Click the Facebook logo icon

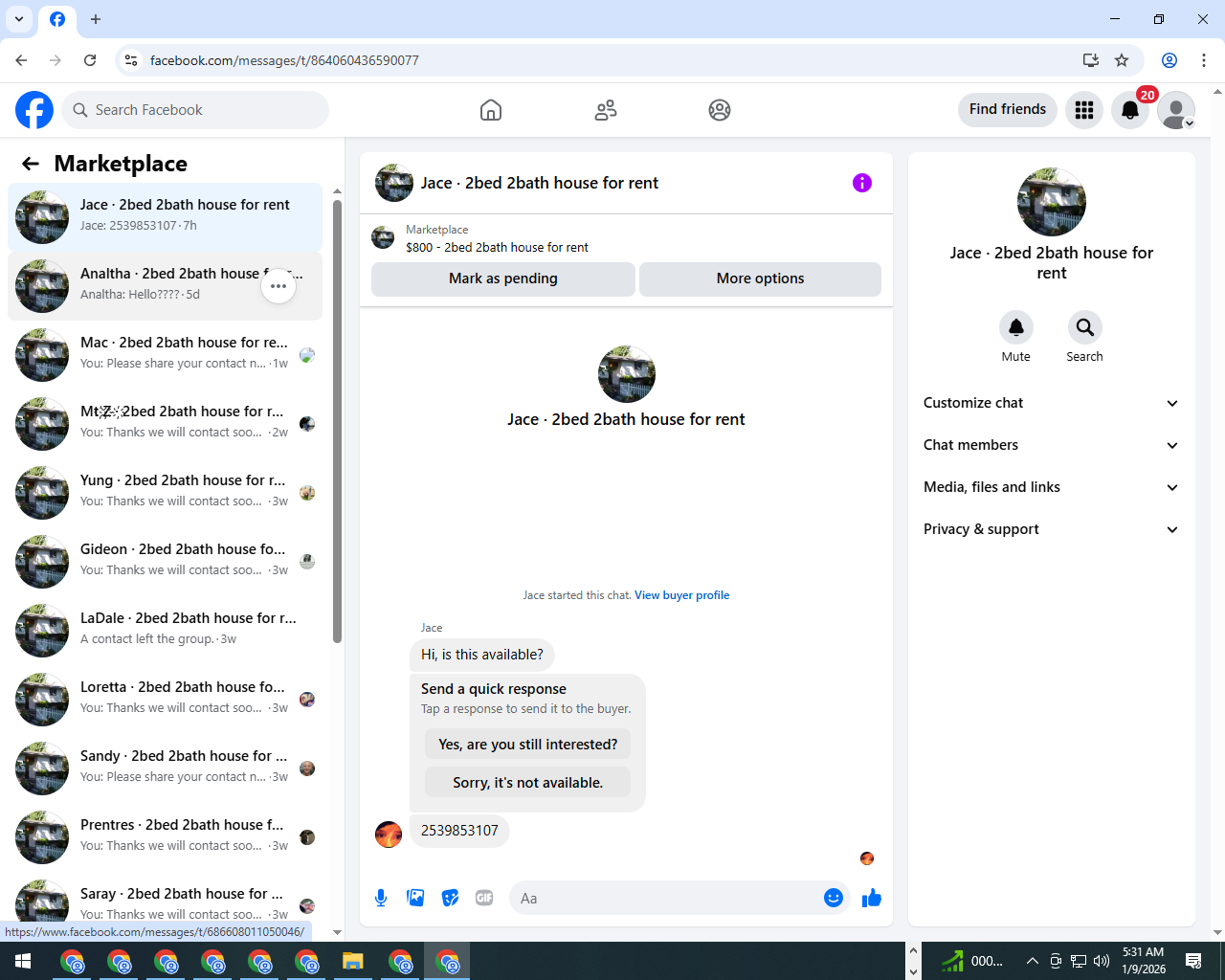[34, 110]
